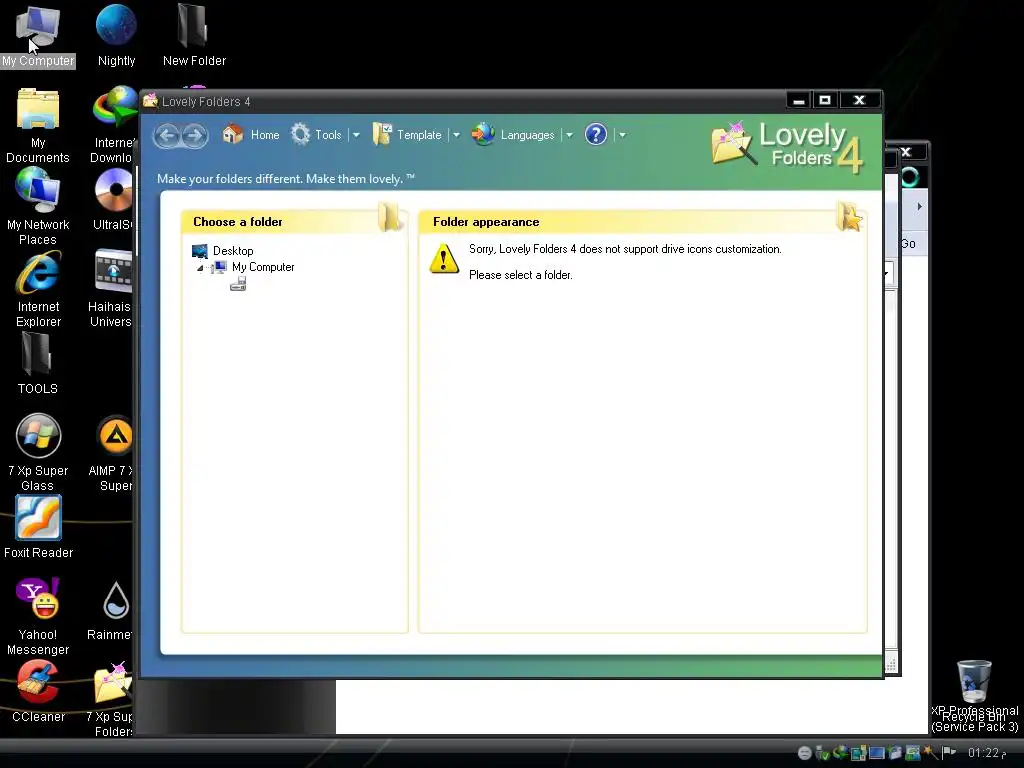Click the Lovely Folders 4 title bar icon
The image size is (1024, 768).
(x=151, y=101)
